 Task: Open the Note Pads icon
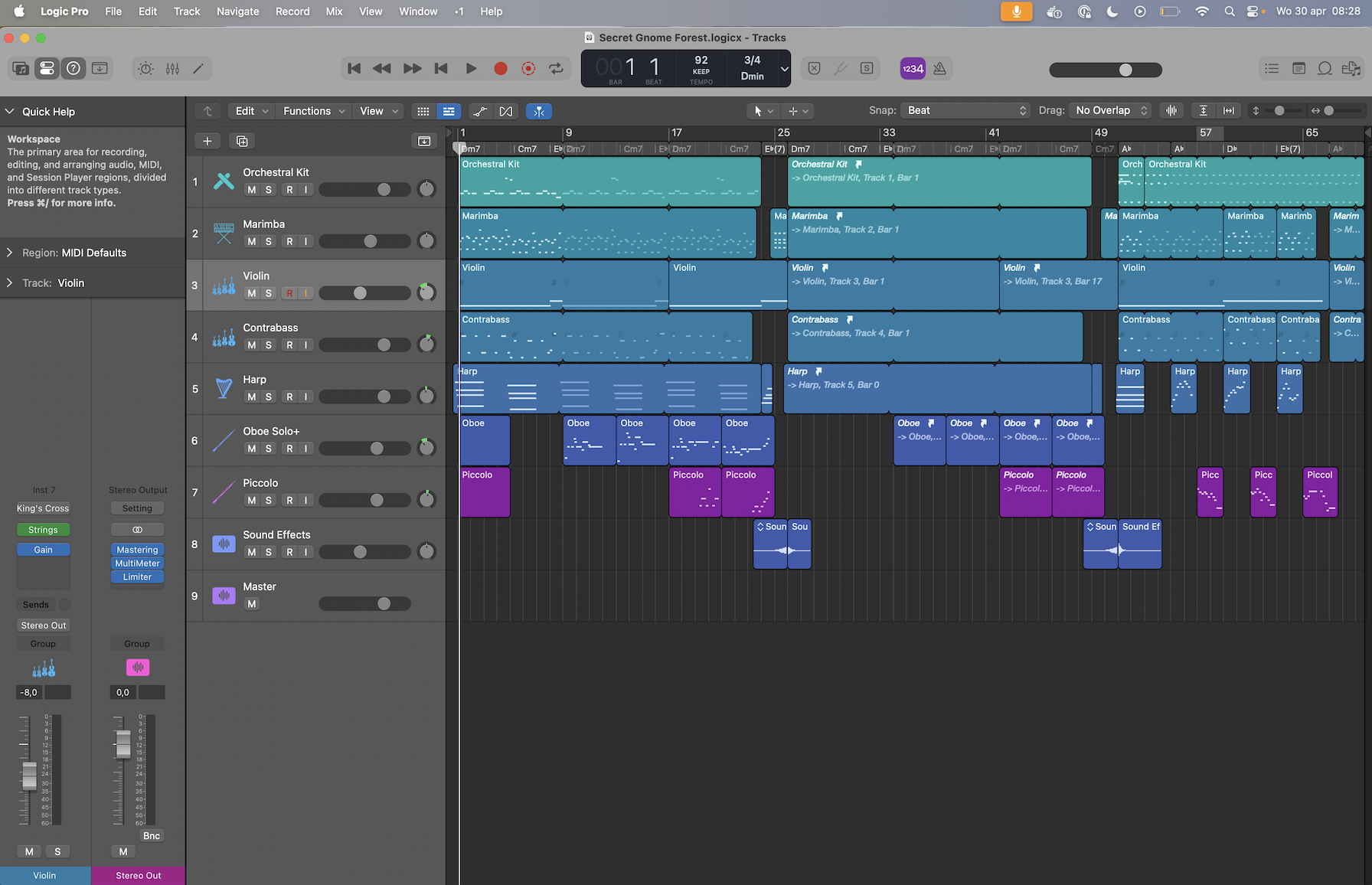pos(1298,68)
